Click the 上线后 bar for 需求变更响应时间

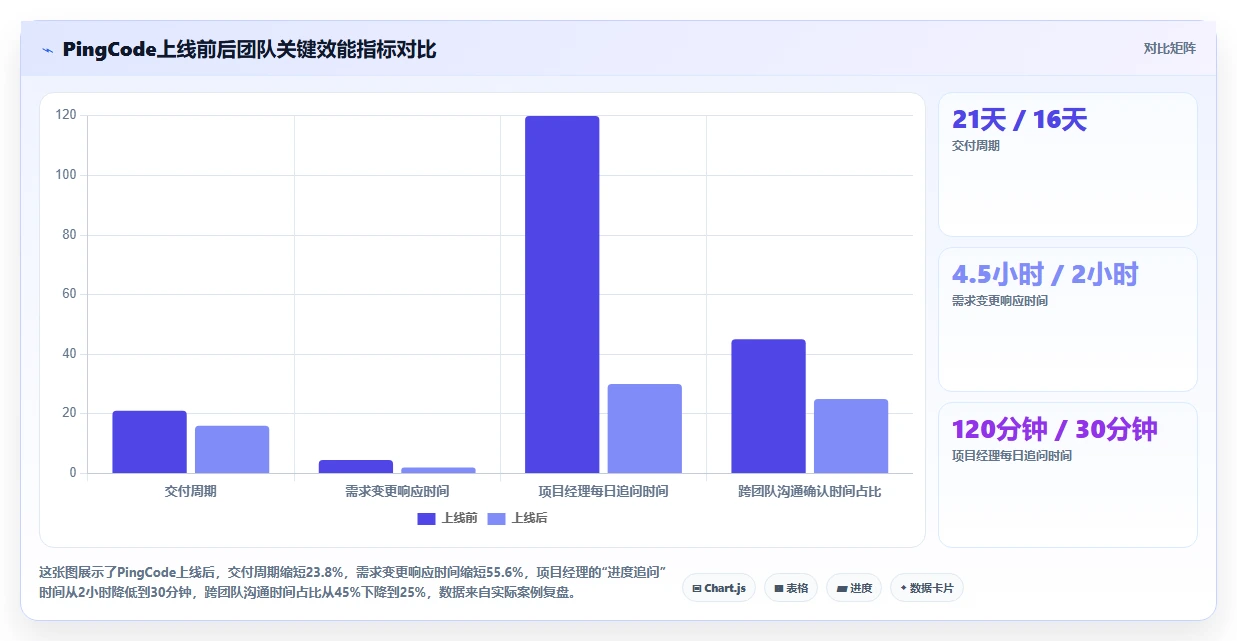point(438,470)
